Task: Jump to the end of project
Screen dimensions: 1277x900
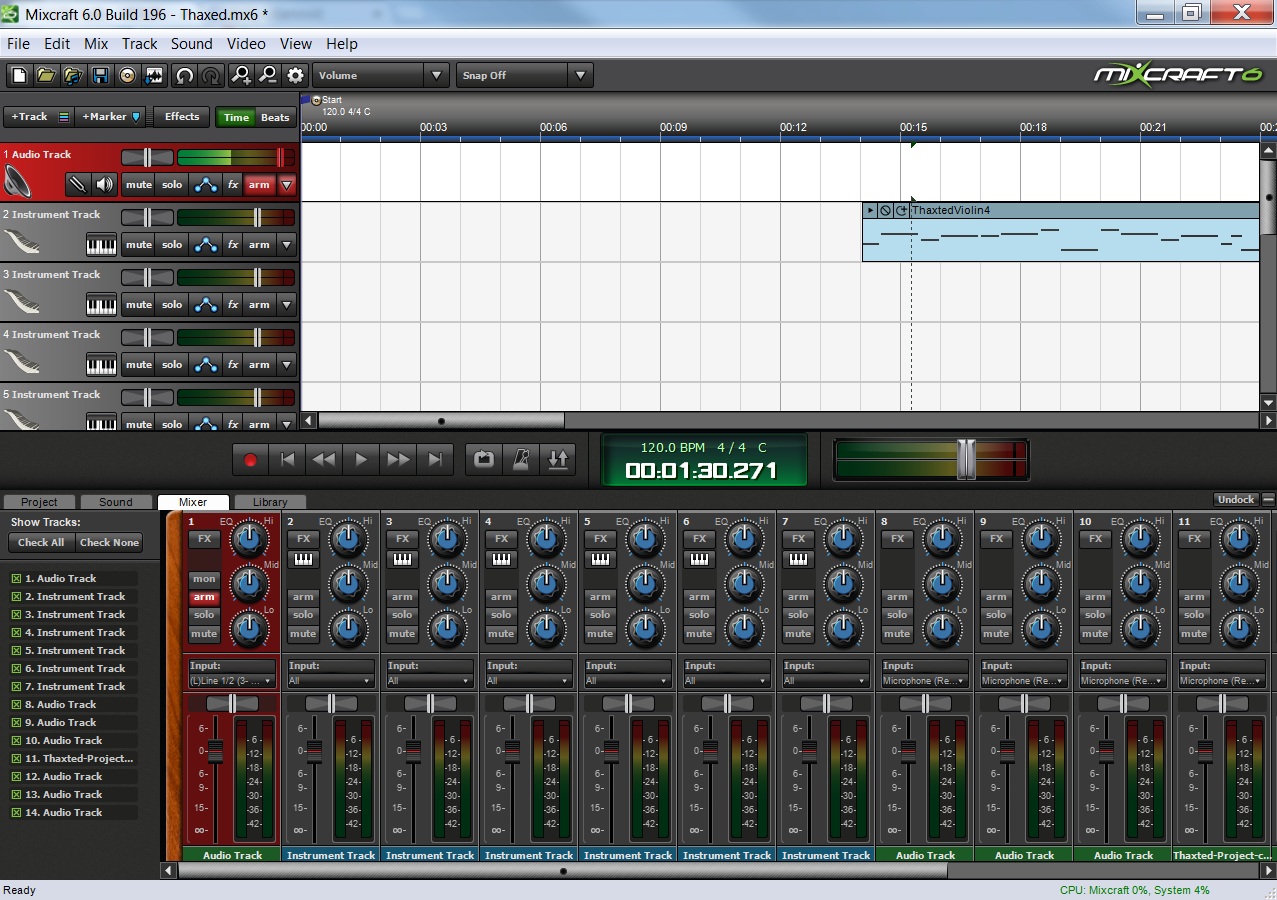Action: coord(435,460)
